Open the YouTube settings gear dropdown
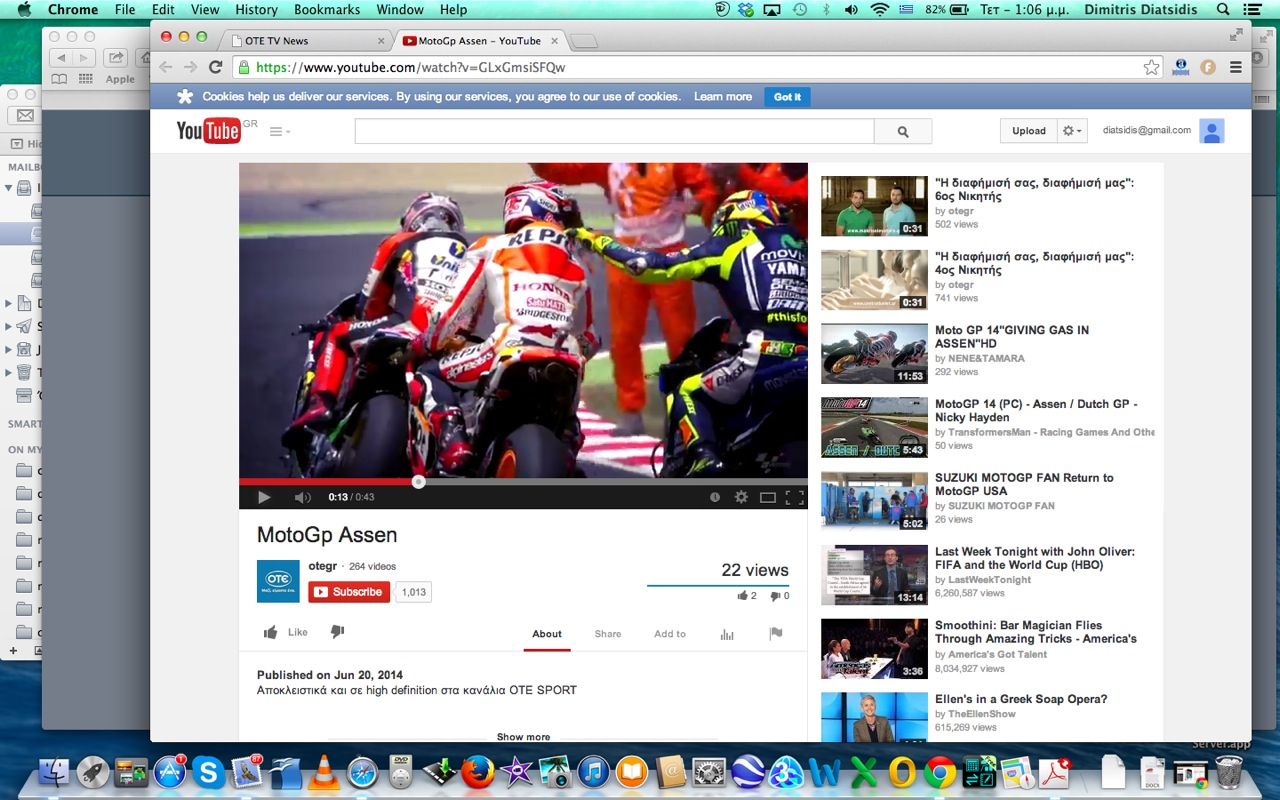 pos(1072,131)
